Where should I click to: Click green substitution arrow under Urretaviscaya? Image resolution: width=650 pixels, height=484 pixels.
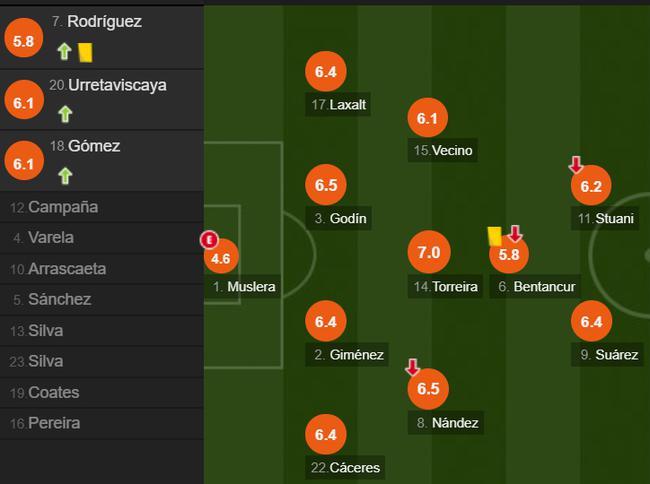coord(65,114)
